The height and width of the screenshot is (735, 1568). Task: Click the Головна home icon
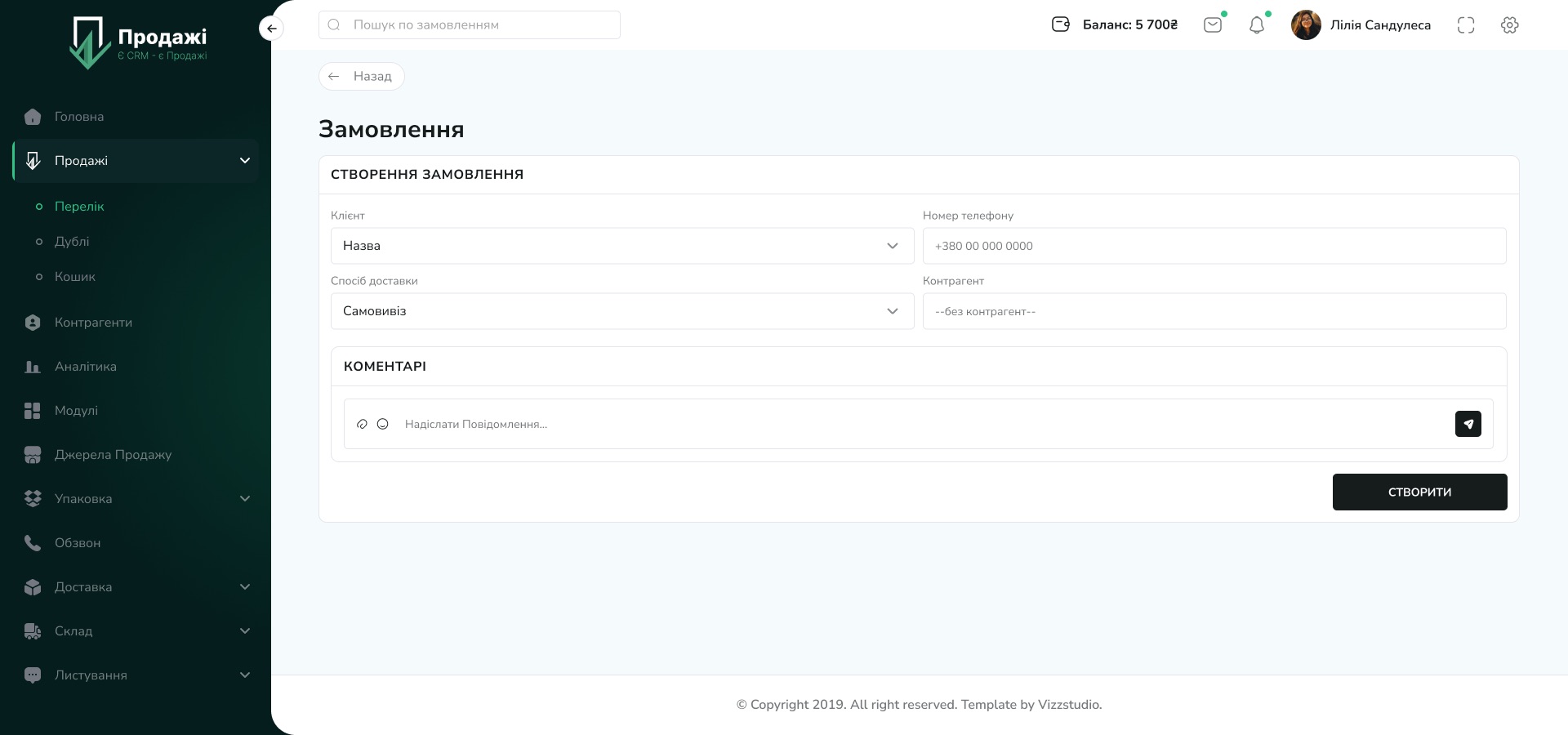point(33,117)
